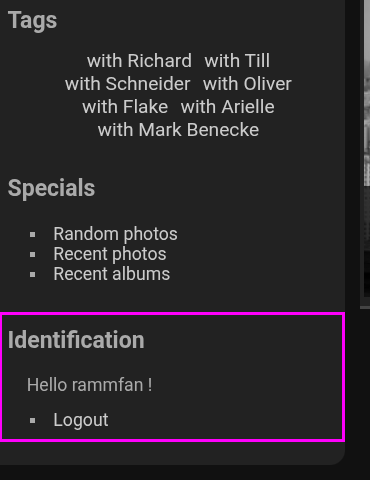Click the Identification section heading
Screen dimensions: 370x480
[76, 340]
